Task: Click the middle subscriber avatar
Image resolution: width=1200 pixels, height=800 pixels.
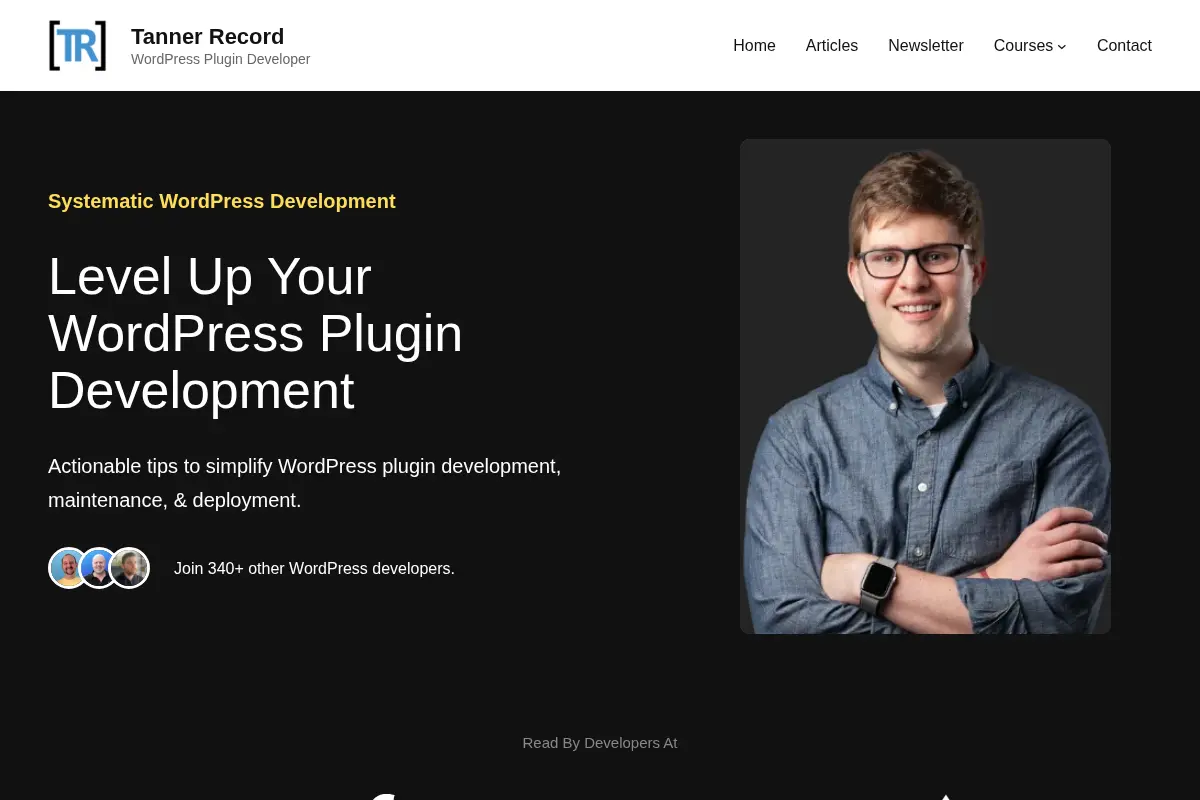Action: [99, 568]
